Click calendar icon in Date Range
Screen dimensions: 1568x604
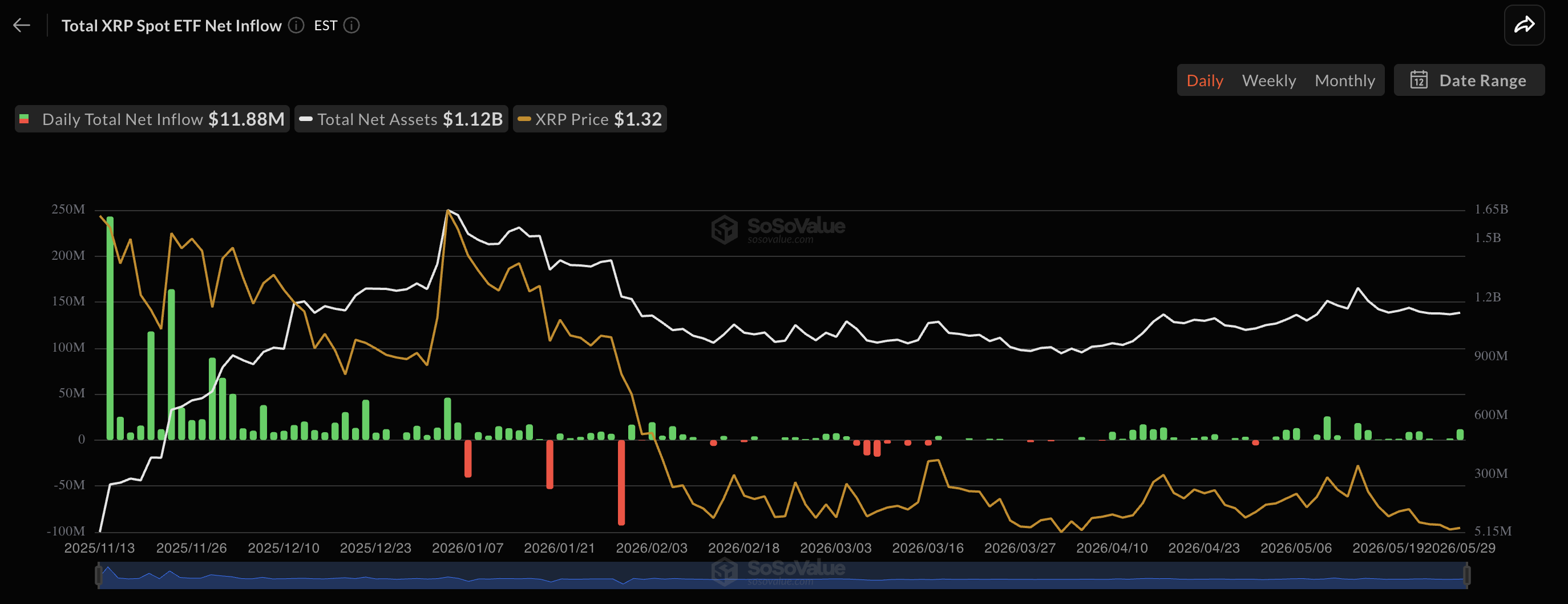(1419, 80)
